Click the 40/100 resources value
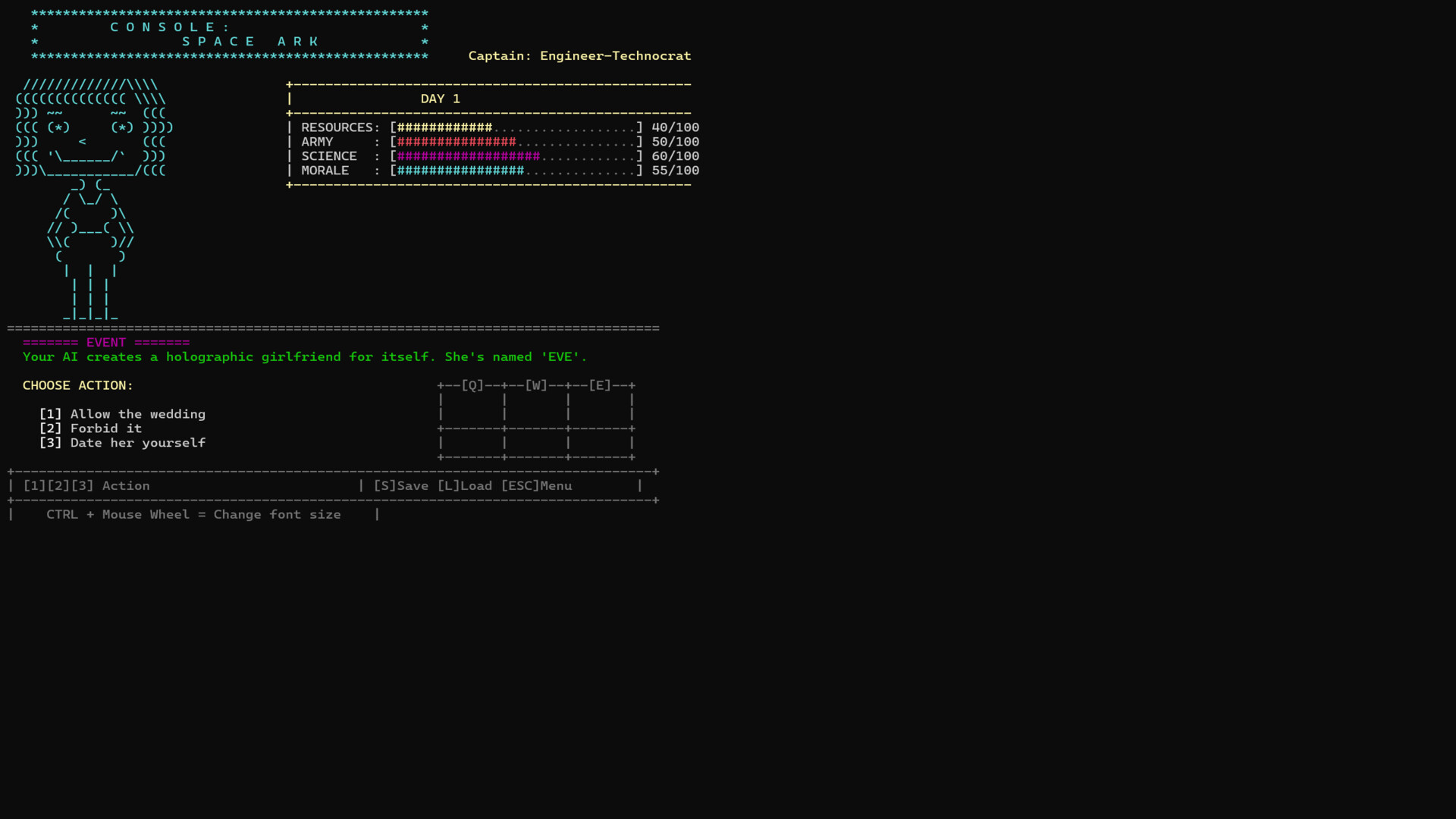This screenshot has width=1456, height=819. (676, 127)
